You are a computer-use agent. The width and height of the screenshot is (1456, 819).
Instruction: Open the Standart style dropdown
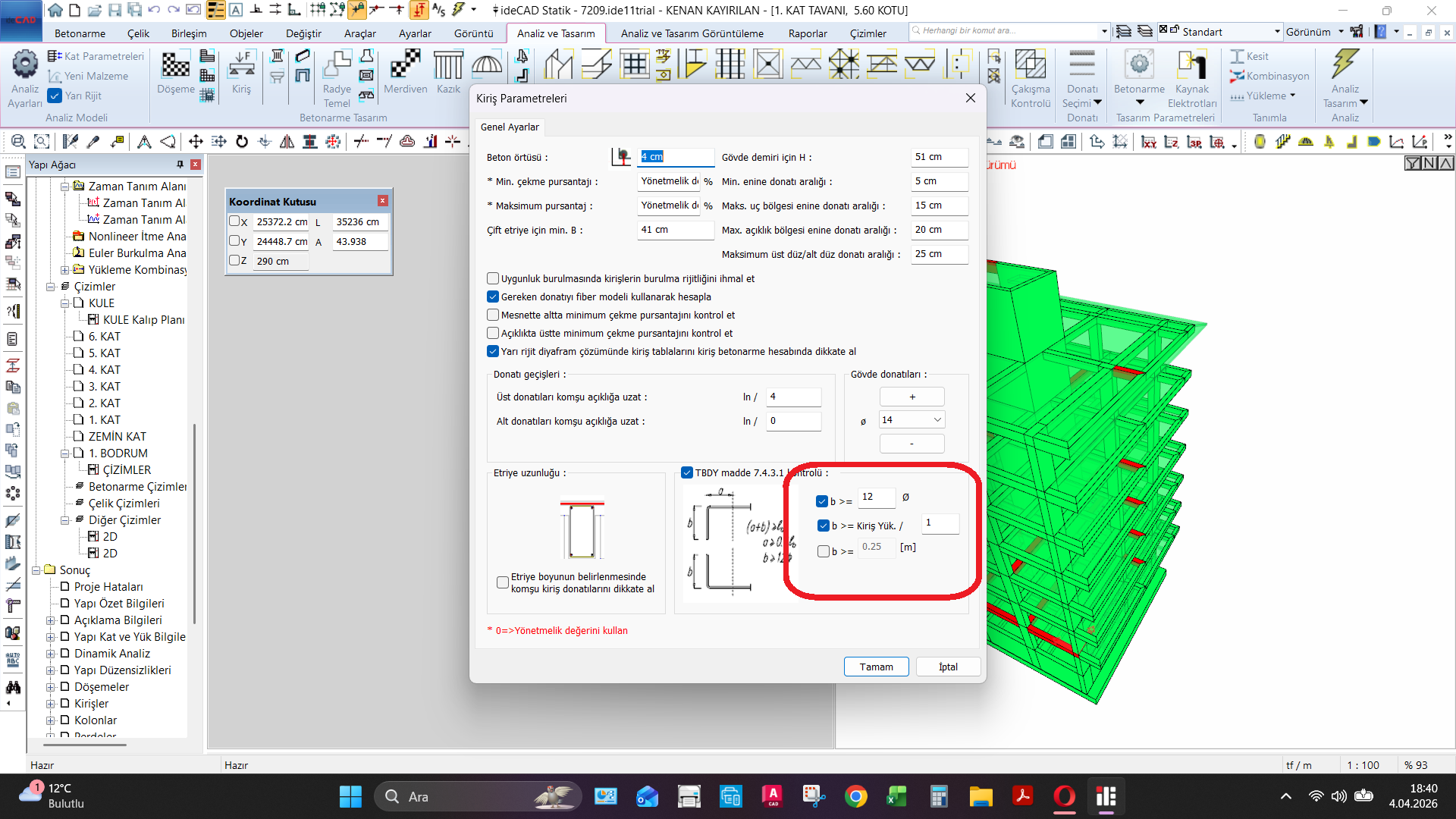point(1277,32)
